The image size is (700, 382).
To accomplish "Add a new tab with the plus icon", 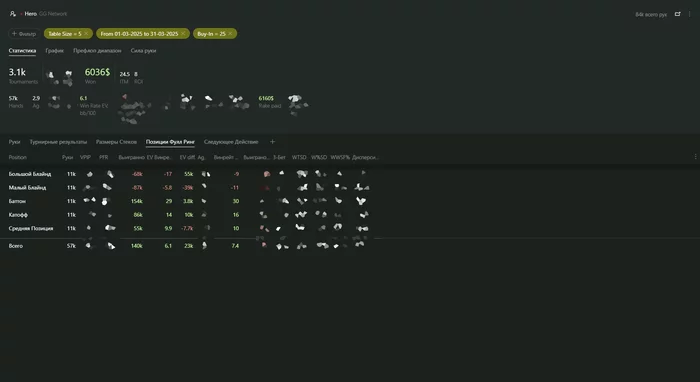I will 272,142.
